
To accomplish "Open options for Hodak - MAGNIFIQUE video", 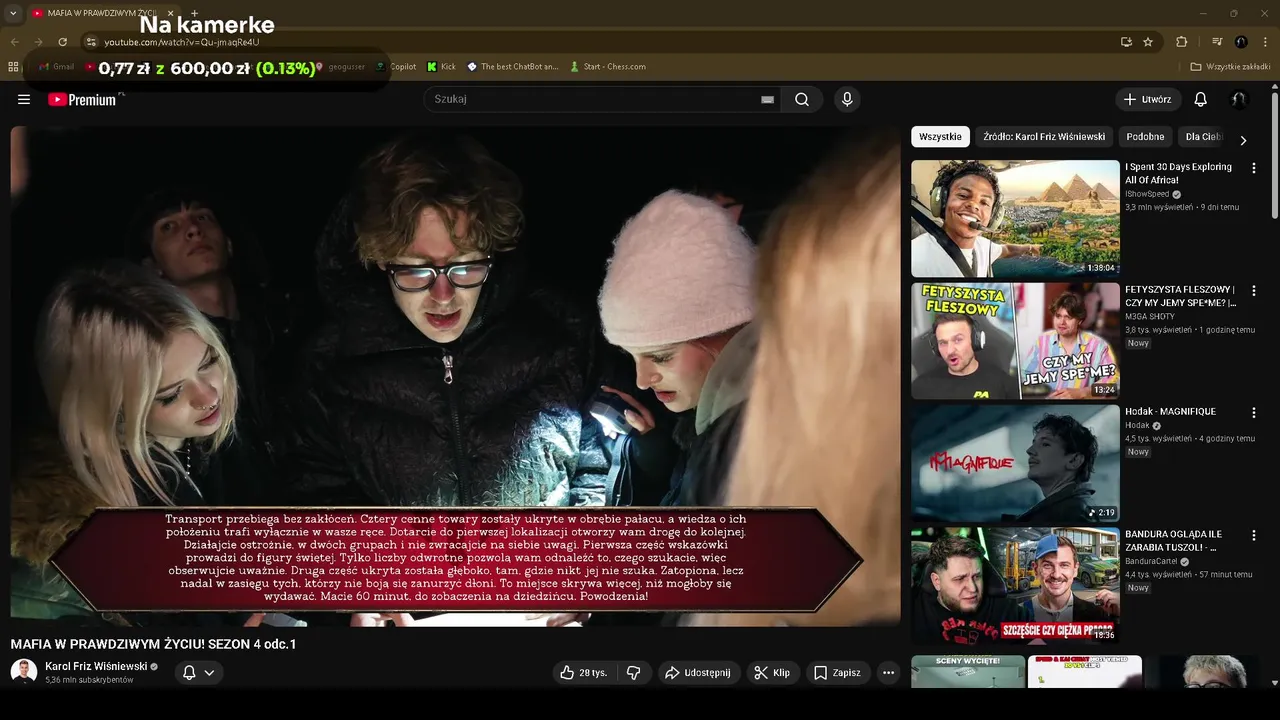I will 1254,412.
